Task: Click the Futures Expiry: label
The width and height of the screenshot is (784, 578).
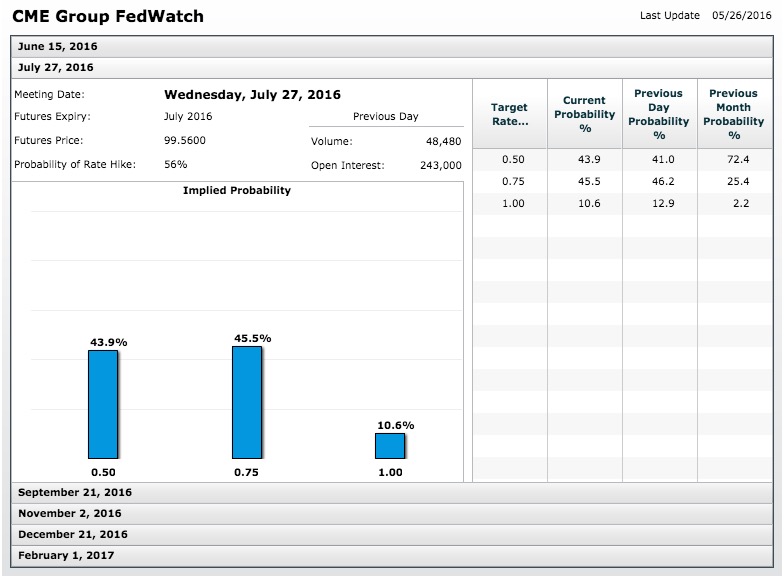Action: point(52,116)
